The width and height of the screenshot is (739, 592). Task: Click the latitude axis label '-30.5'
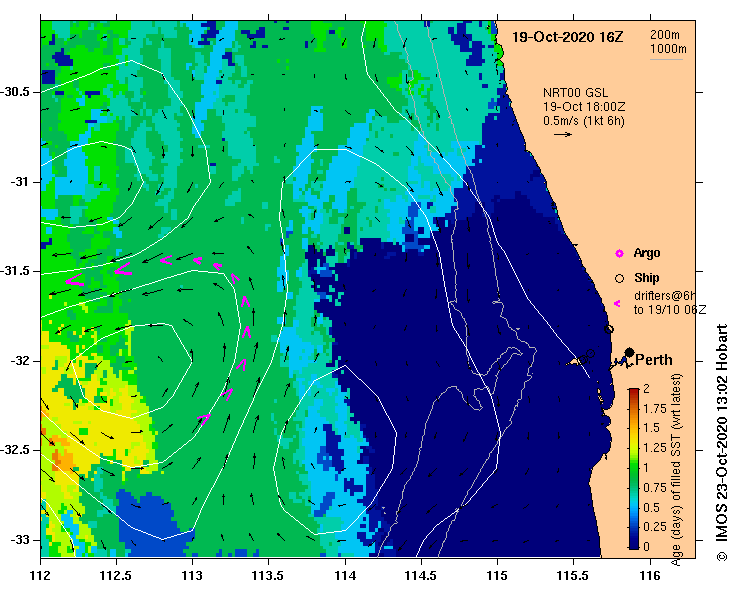pyautogui.click(x=15, y=92)
